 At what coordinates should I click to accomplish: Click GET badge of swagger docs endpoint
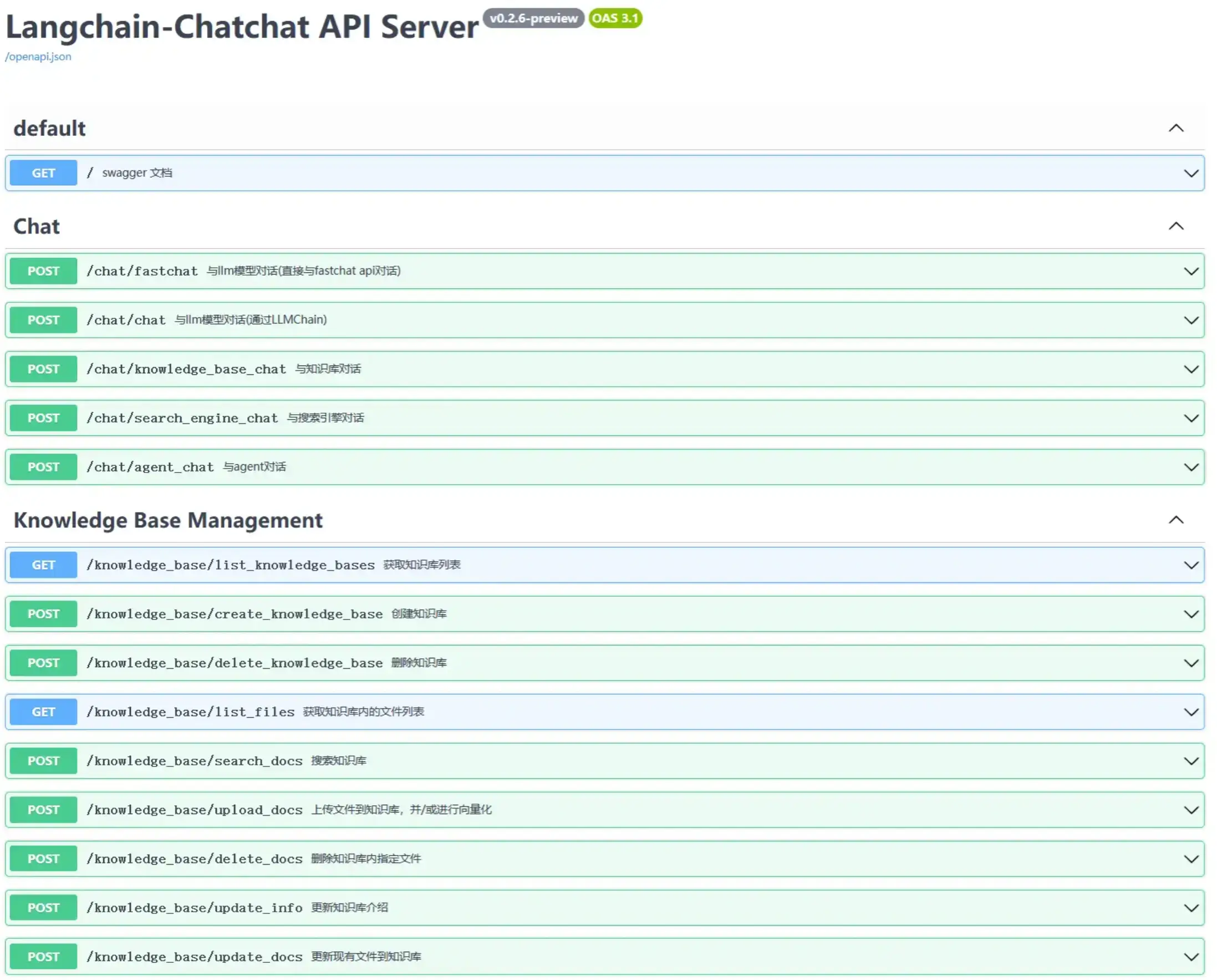[x=43, y=172]
